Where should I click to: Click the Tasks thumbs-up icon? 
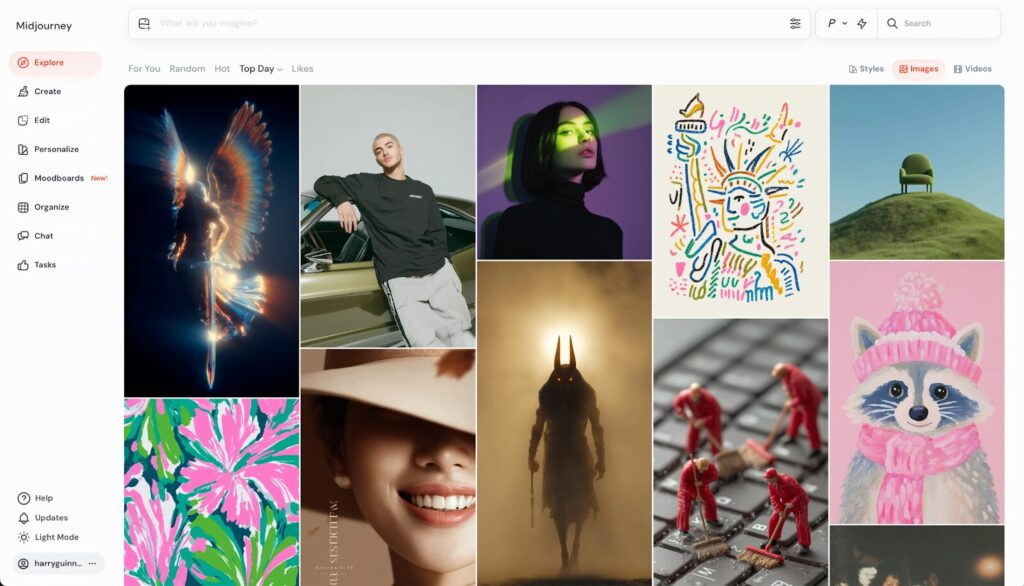[x=23, y=265]
